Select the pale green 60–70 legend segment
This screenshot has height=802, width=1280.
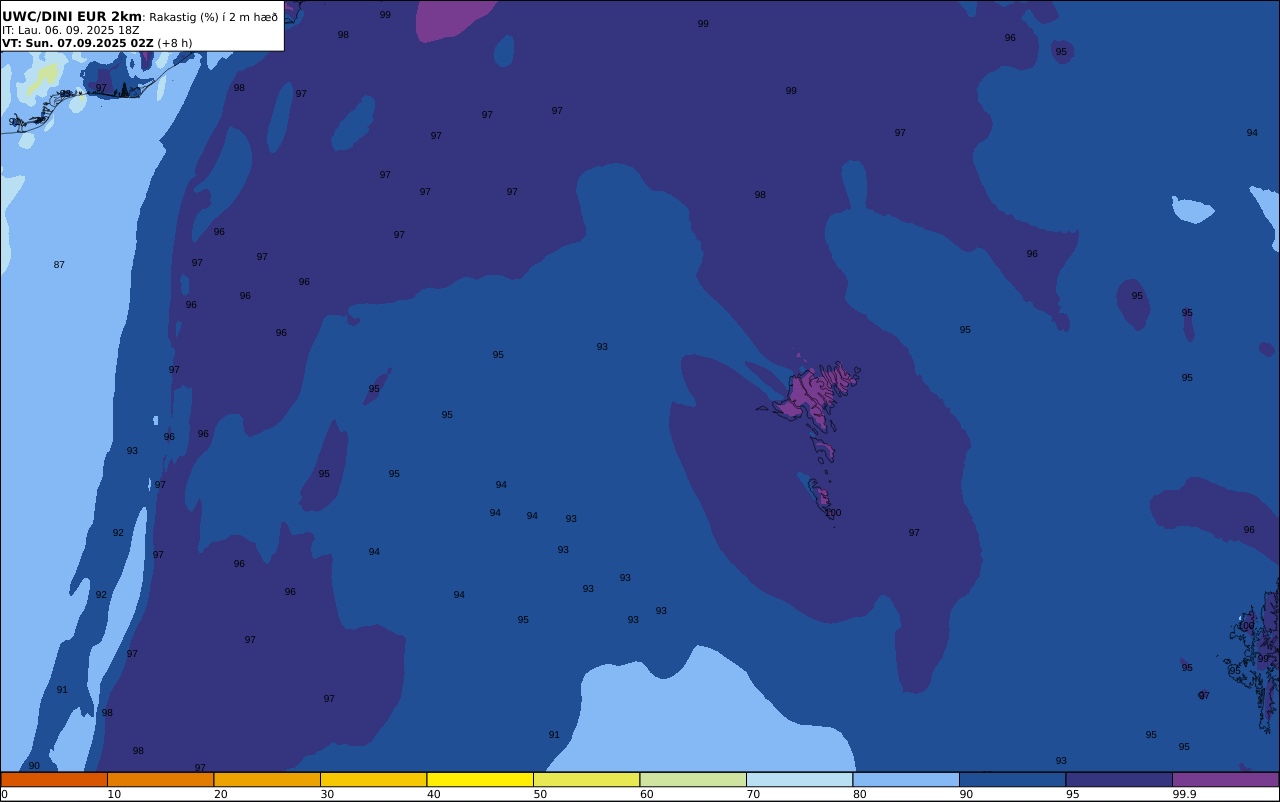693,779
